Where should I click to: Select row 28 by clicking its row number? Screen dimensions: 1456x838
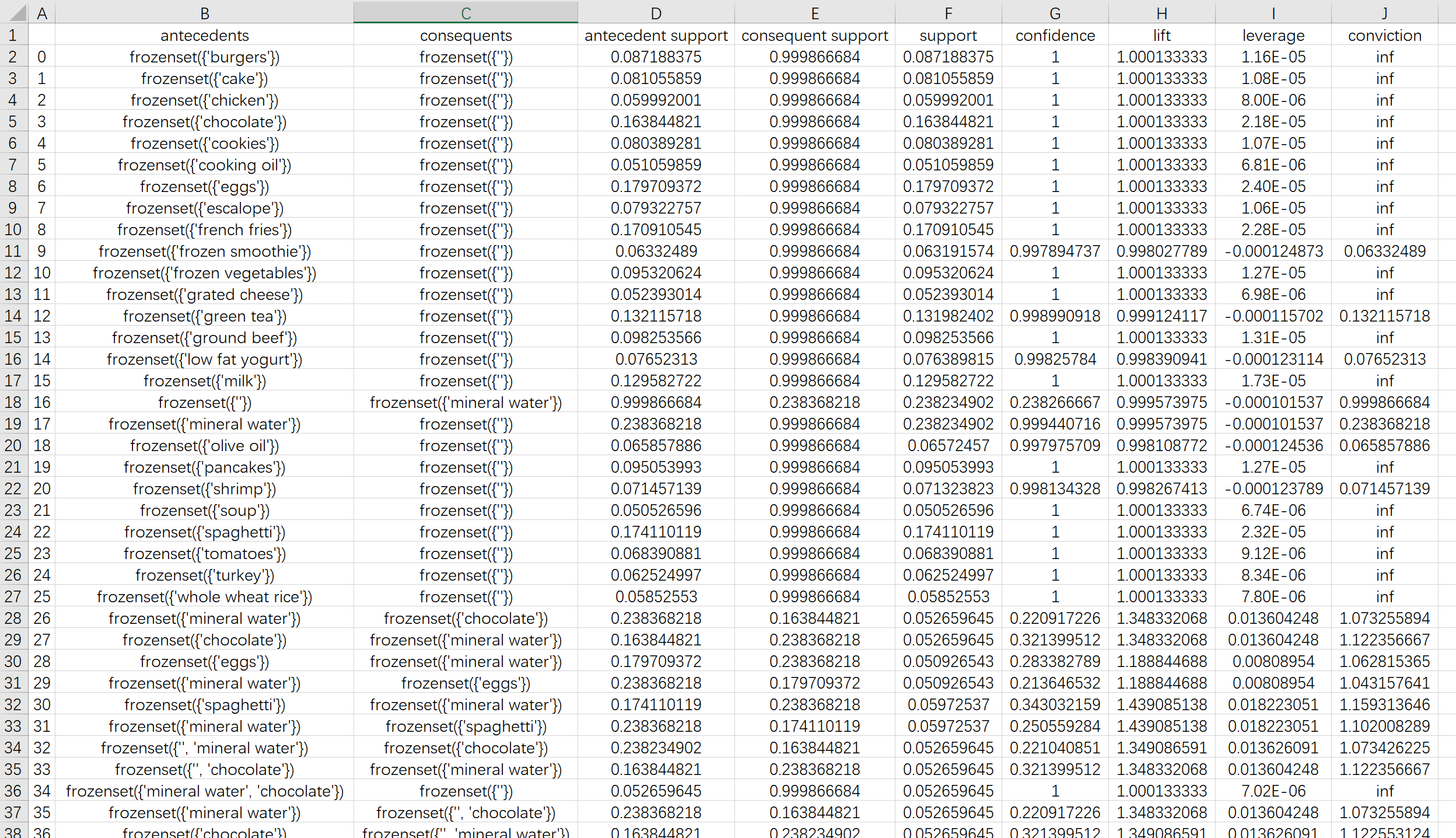coord(13,618)
